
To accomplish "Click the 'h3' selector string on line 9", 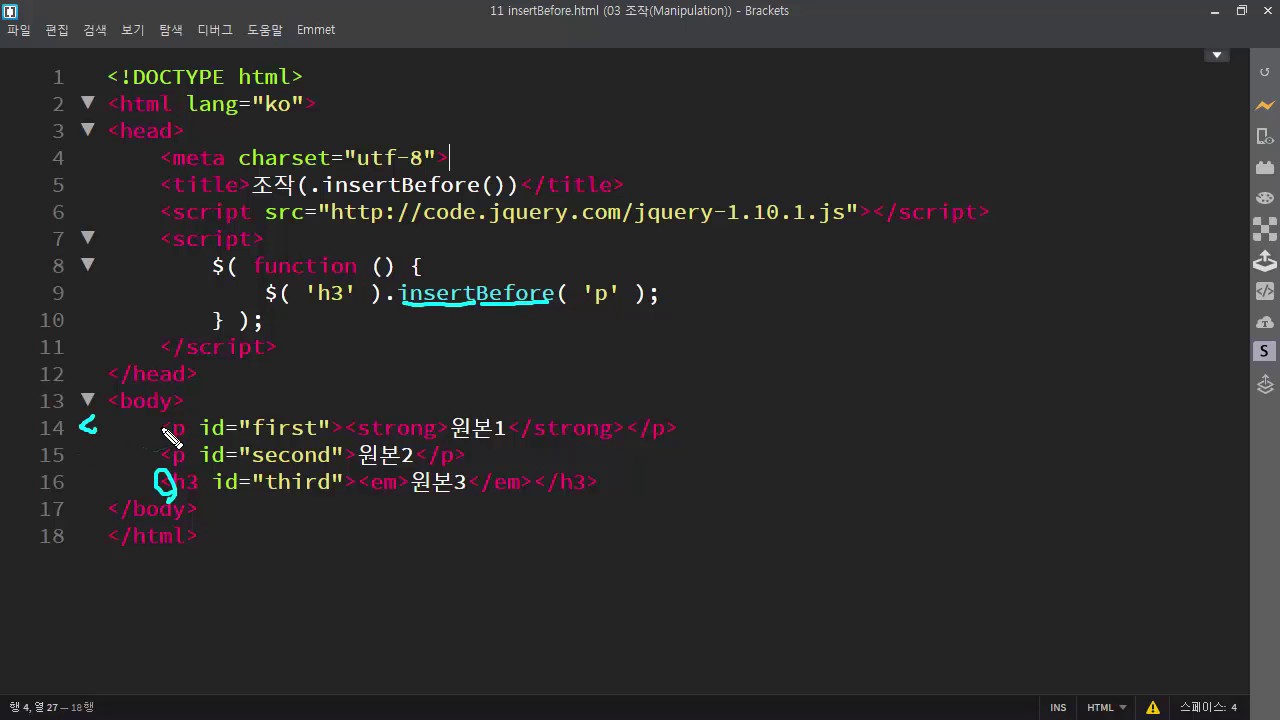I will point(330,293).
